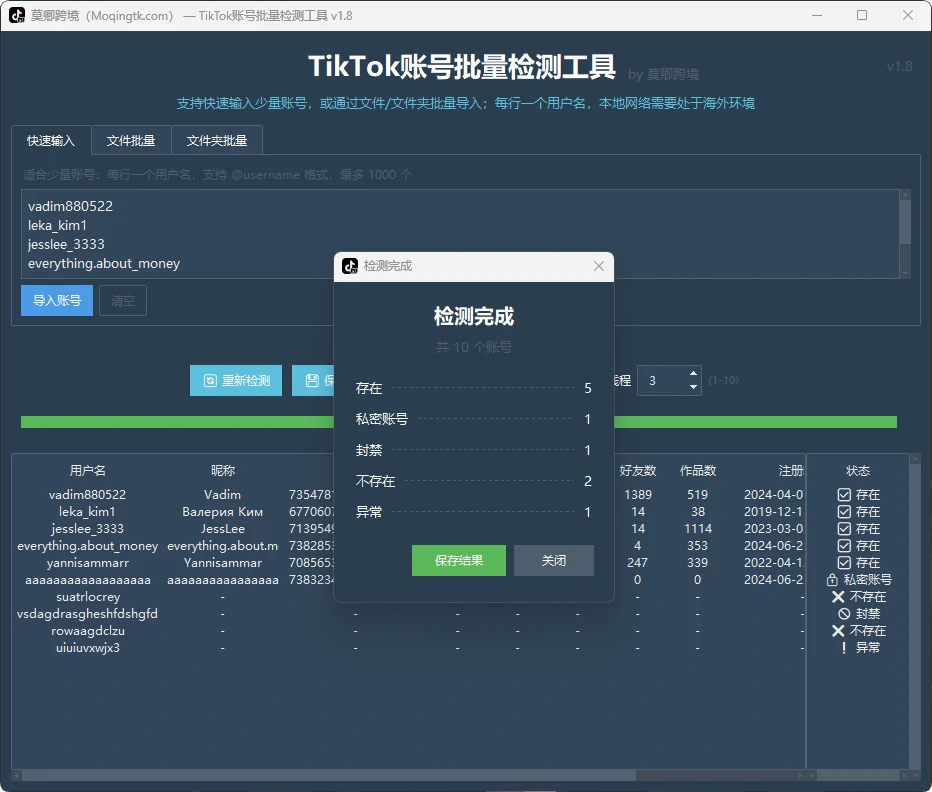Minimize the application window
Image resolution: width=932 pixels, height=792 pixels.
click(x=817, y=15)
